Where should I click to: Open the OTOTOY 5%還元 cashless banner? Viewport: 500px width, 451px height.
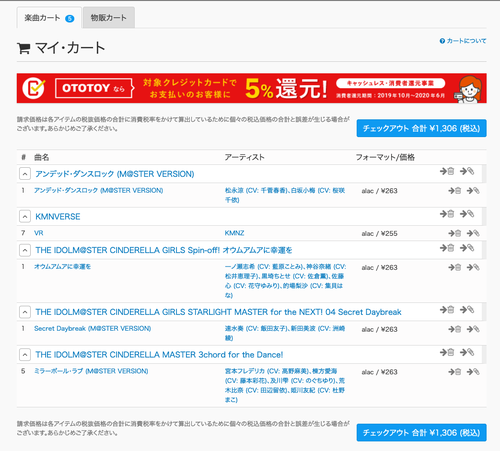(252, 88)
